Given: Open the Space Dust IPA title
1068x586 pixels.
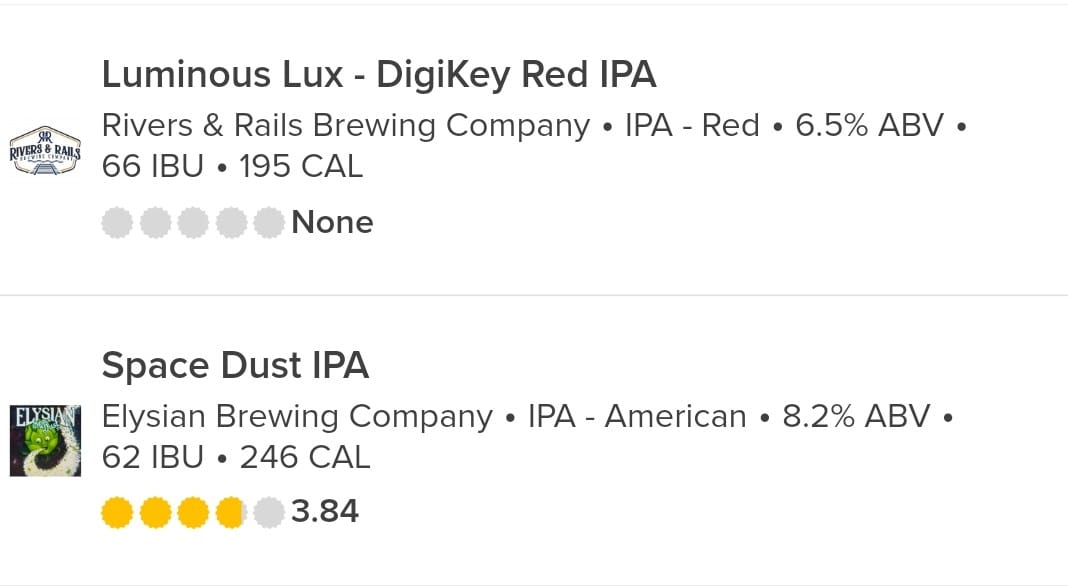Looking at the screenshot, I should [235, 365].
